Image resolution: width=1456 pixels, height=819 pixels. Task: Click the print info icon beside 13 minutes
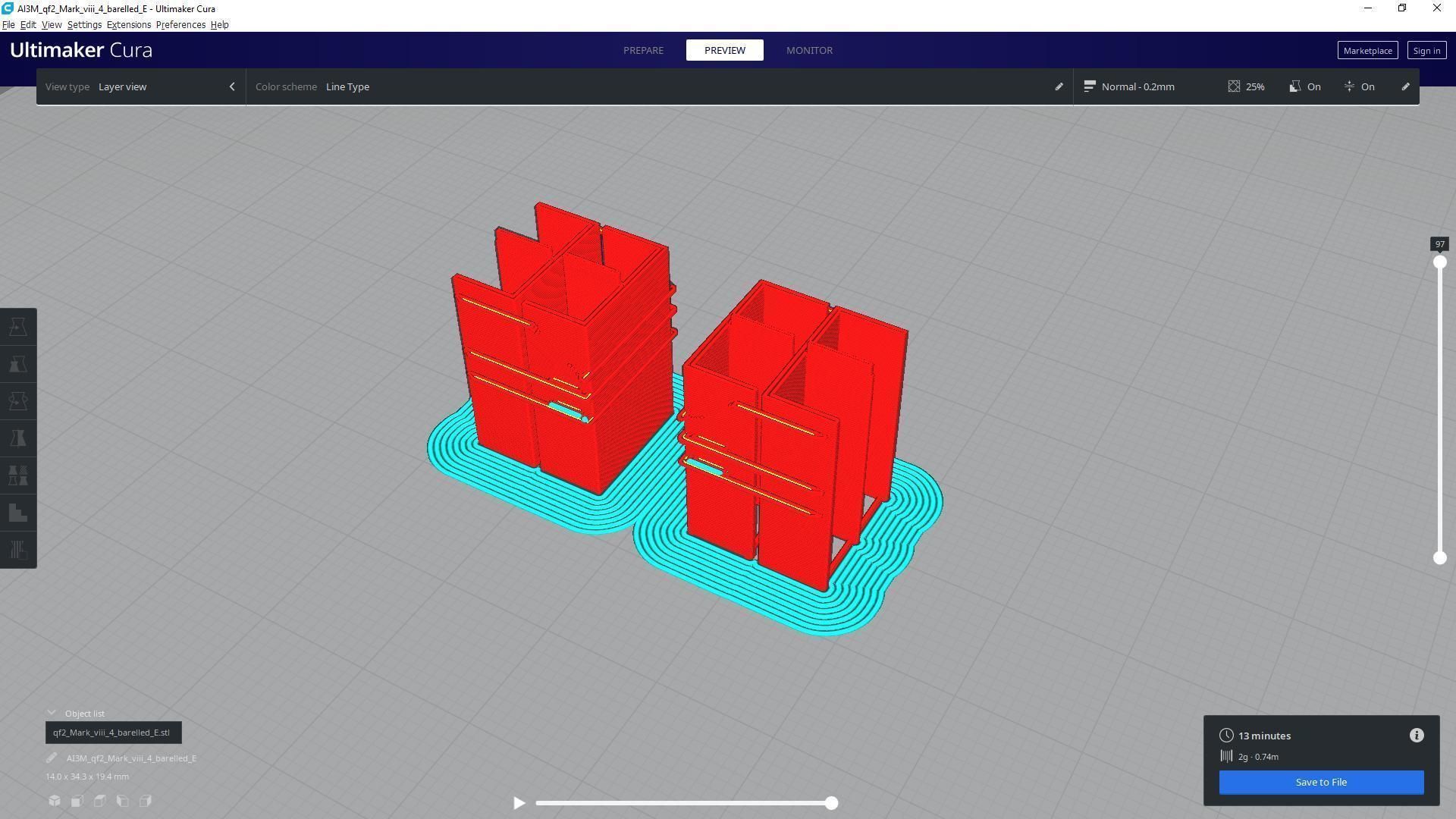coord(1416,736)
